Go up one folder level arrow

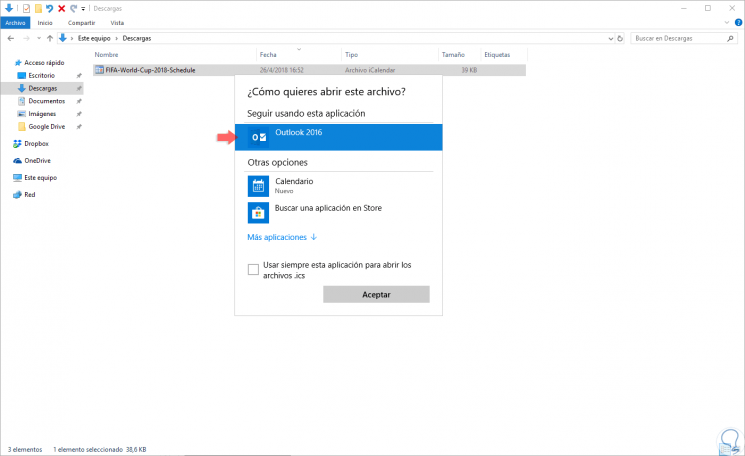pos(50,38)
